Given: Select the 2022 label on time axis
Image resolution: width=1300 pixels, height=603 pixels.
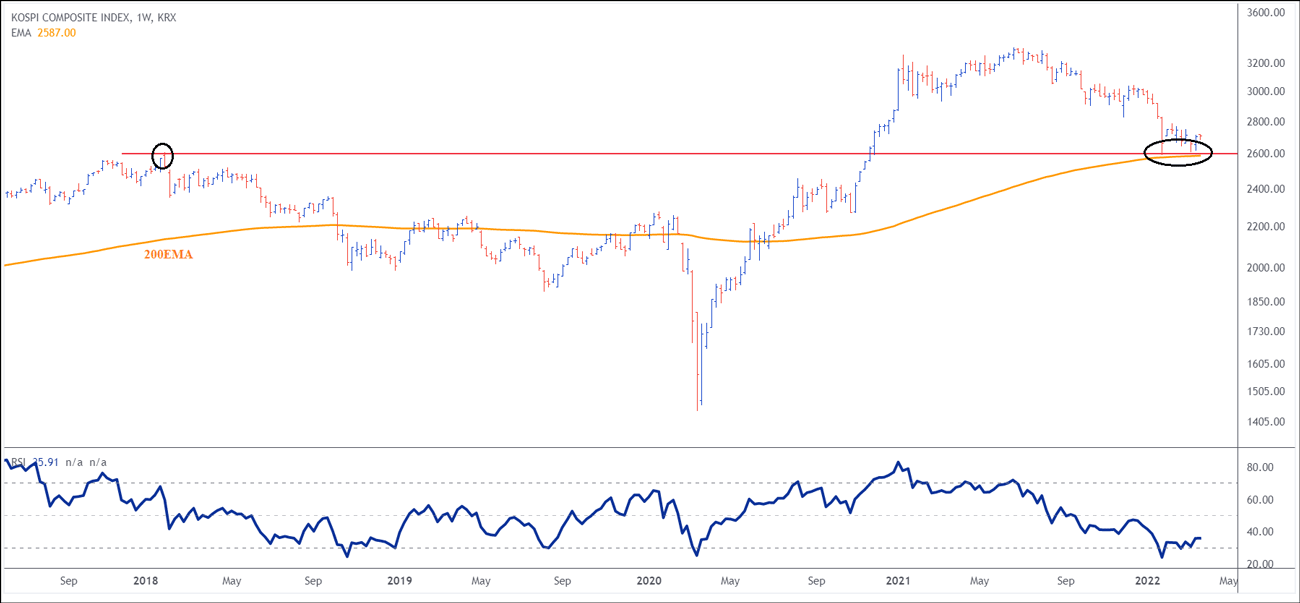Looking at the screenshot, I should (x=1146, y=580).
